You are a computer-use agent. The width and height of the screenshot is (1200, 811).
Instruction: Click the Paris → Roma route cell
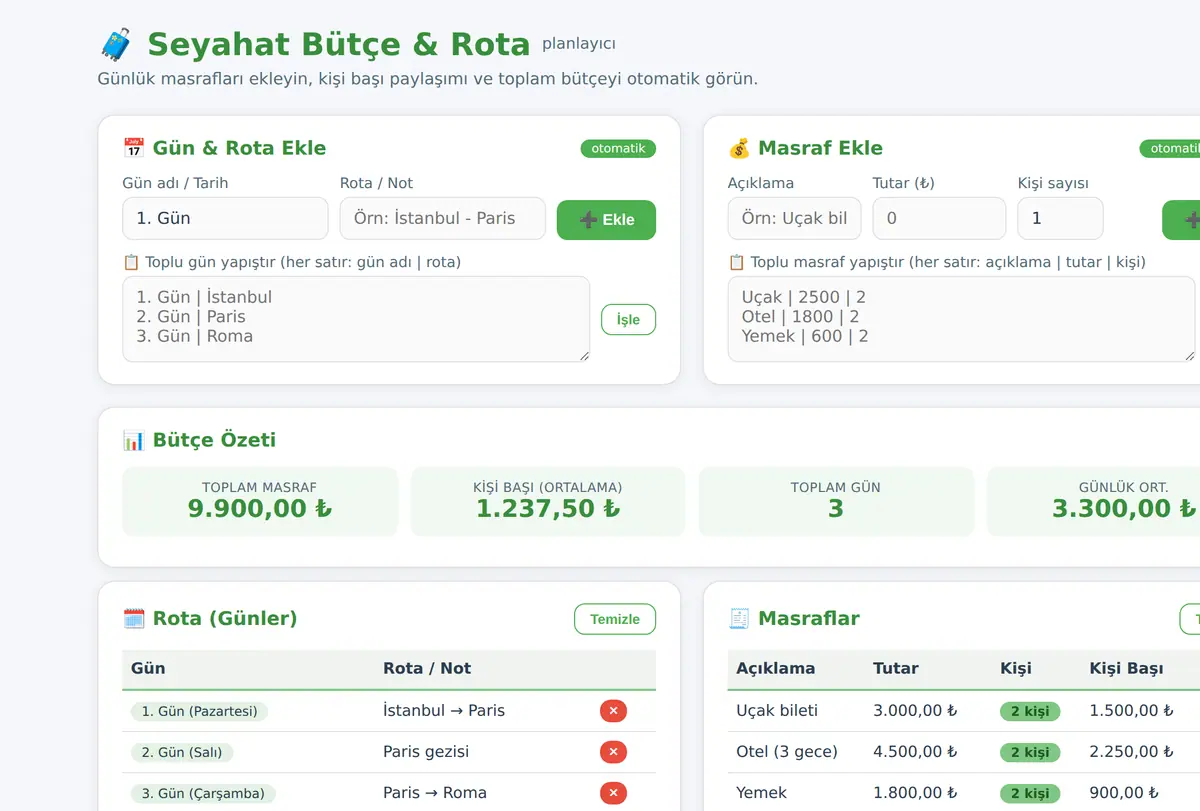[x=435, y=793]
